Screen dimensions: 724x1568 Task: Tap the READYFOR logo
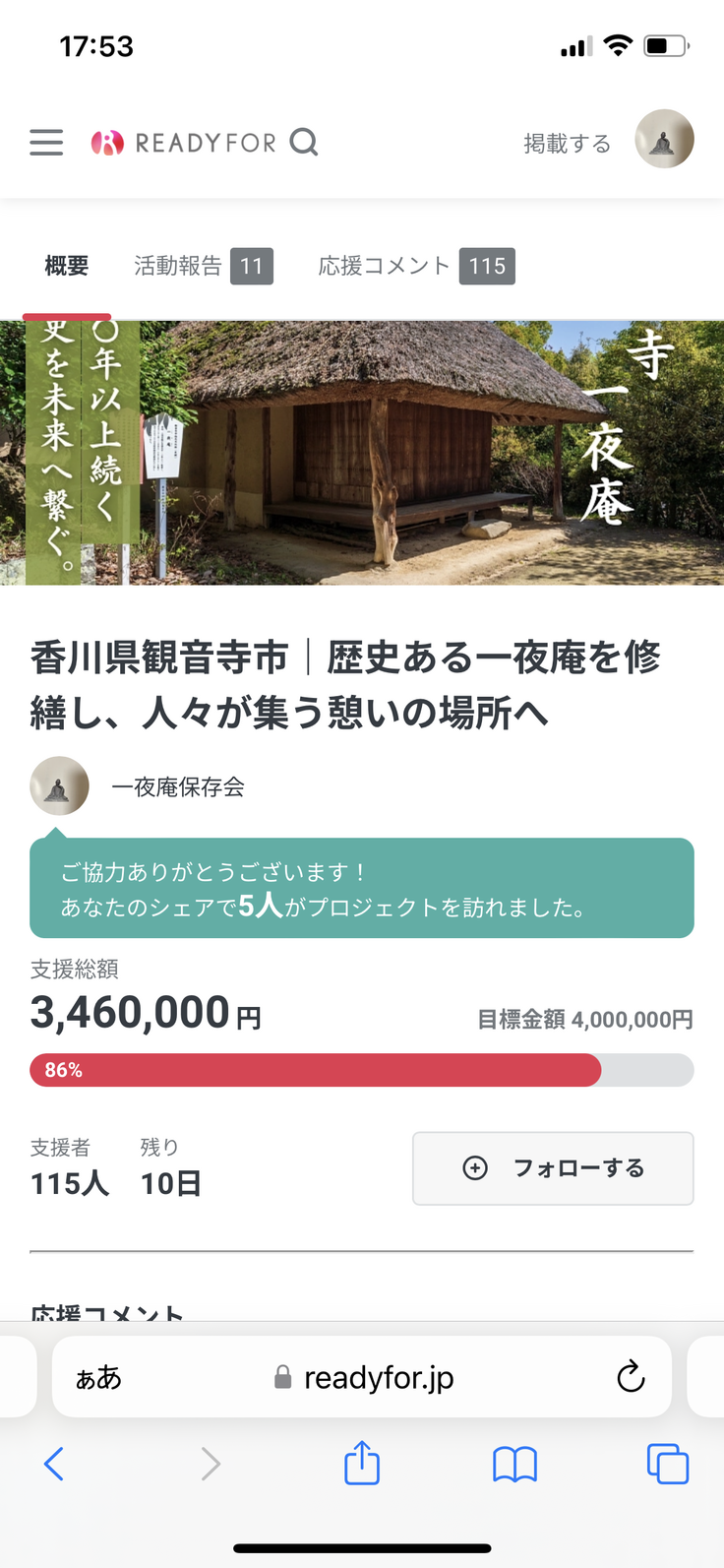click(x=184, y=143)
